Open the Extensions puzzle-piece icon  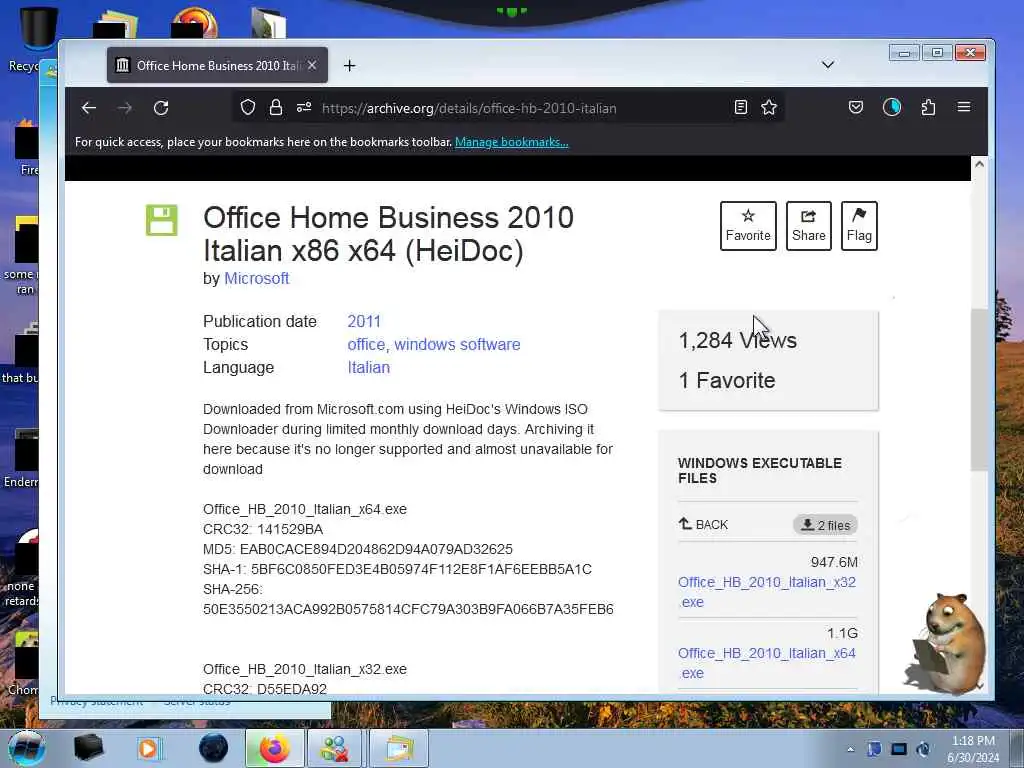click(x=928, y=107)
